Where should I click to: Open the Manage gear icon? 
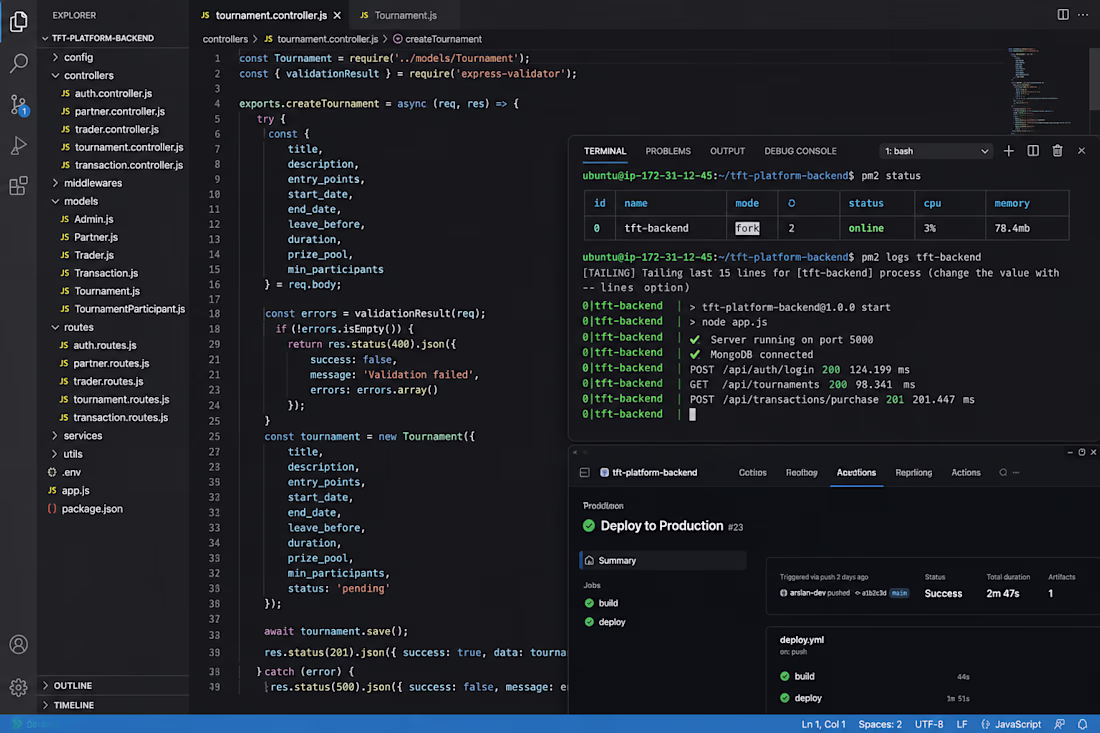pos(19,687)
